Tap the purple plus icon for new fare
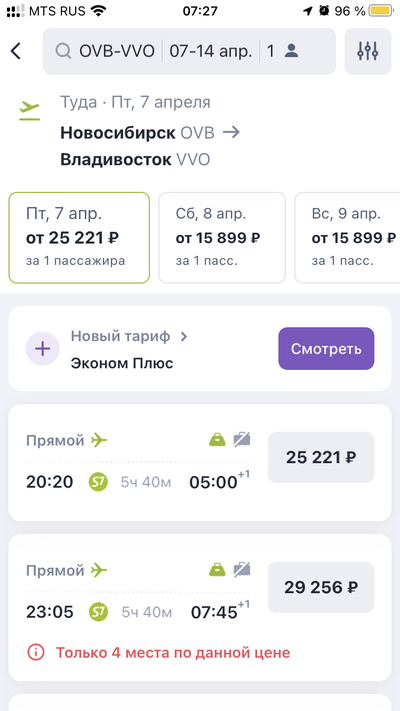400x711 pixels. coord(43,349)
